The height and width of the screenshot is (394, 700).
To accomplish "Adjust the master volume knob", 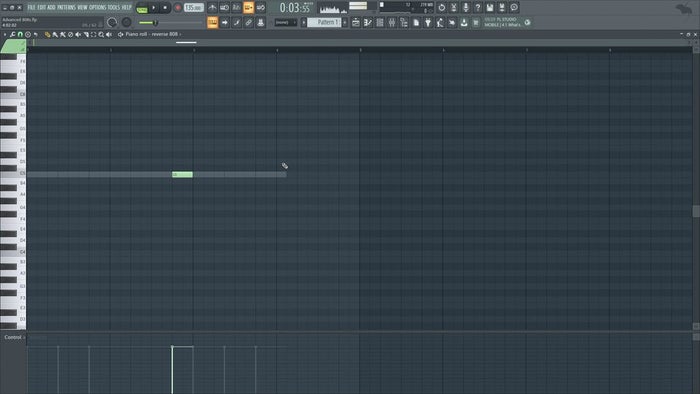I will pos(112,22).
